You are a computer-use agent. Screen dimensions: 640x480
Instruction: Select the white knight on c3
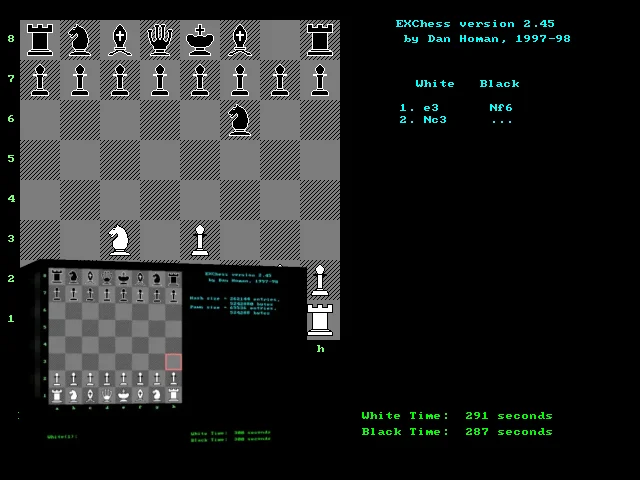119,240
